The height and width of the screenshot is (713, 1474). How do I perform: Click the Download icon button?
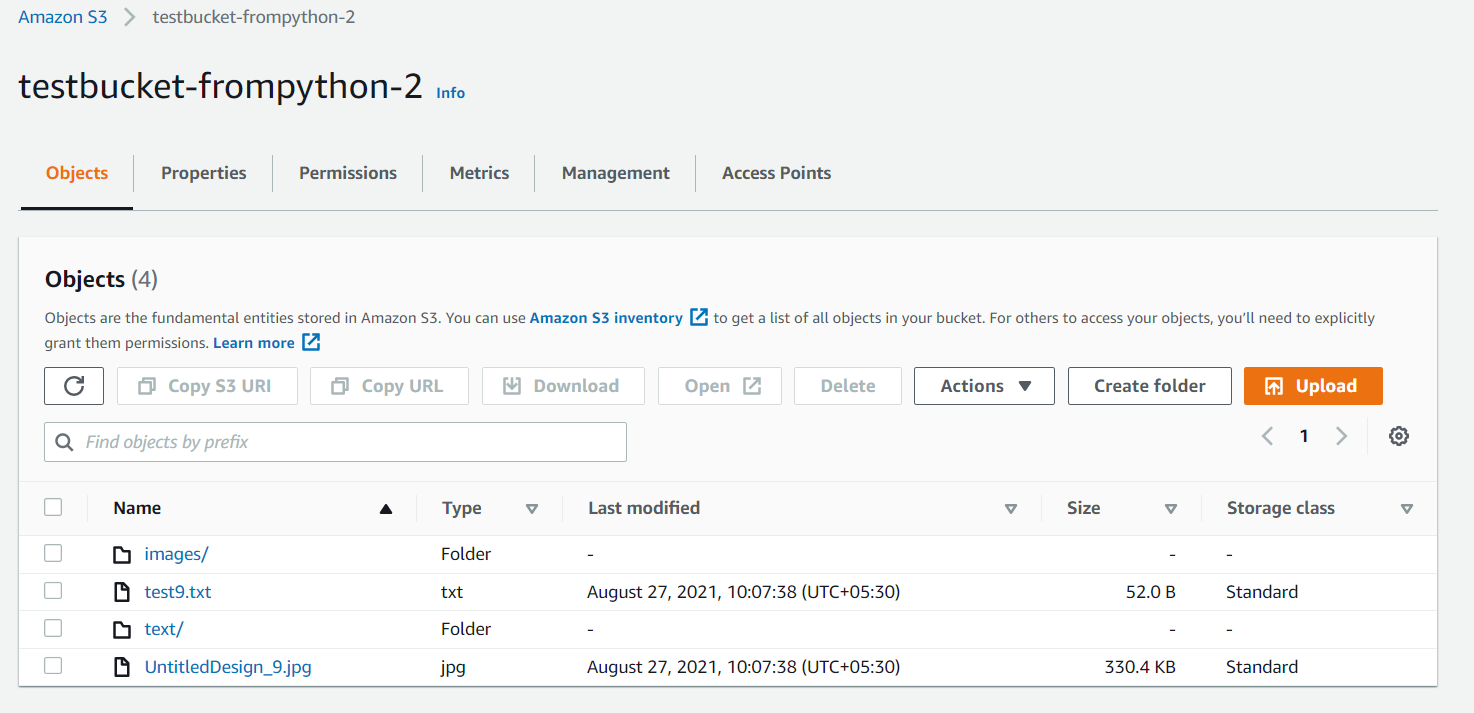click(x=514, y=385)
